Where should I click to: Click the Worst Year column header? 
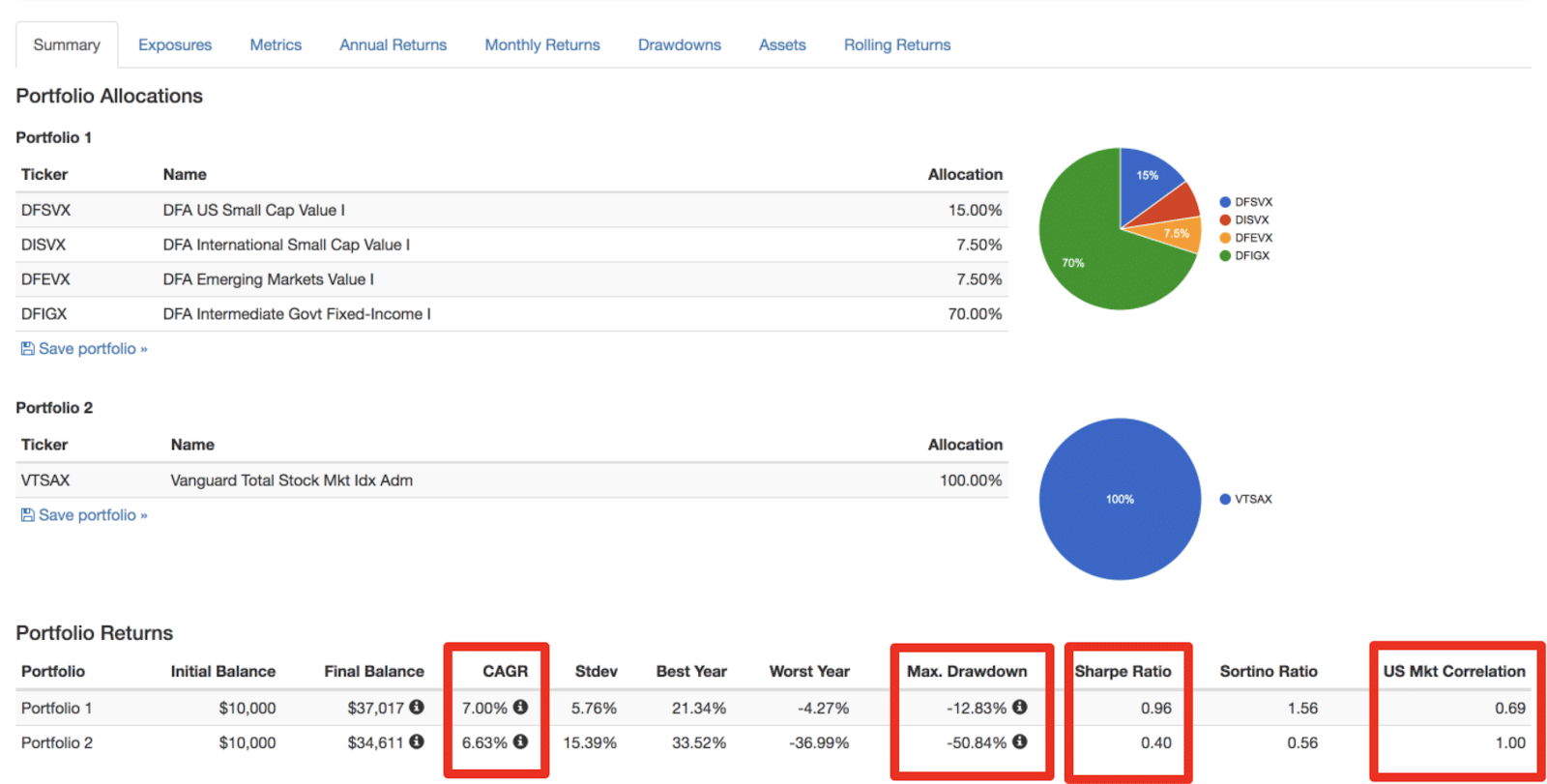tap(809, 671)
